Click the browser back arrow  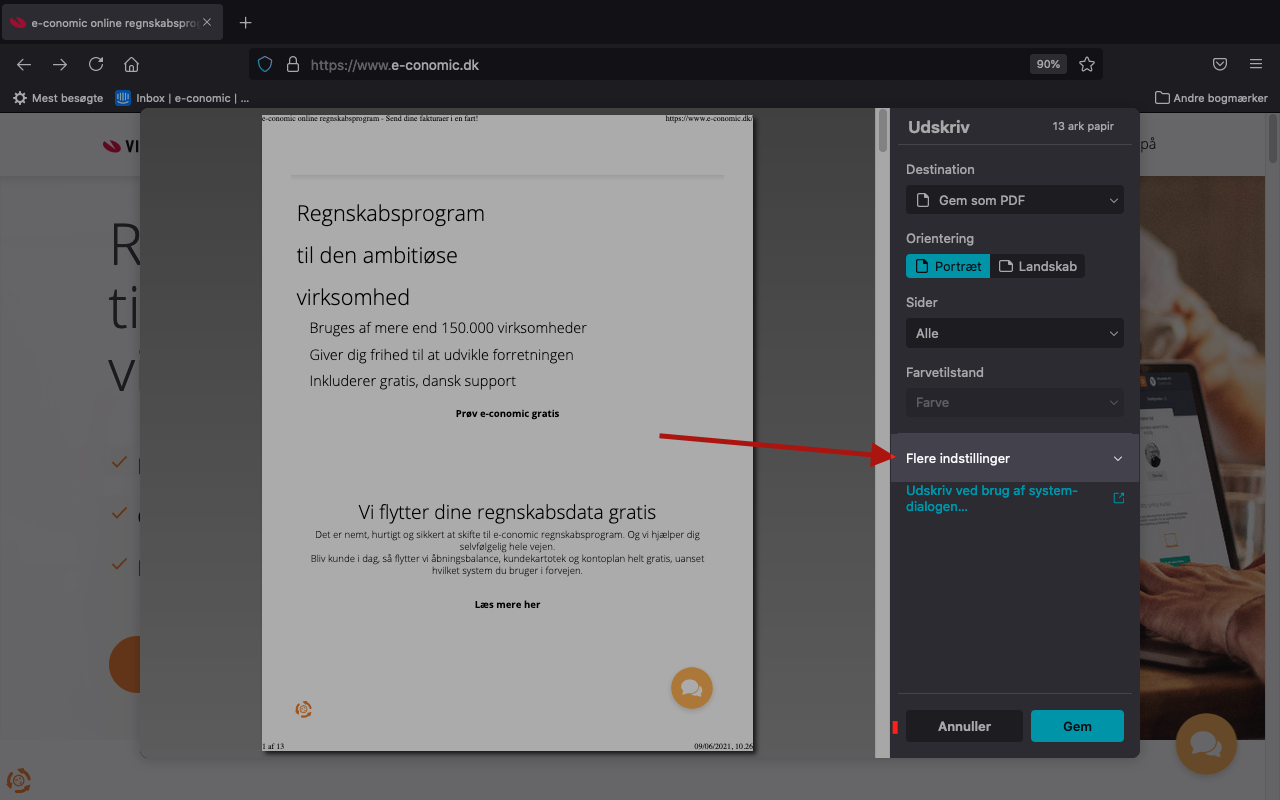point(24,64)
